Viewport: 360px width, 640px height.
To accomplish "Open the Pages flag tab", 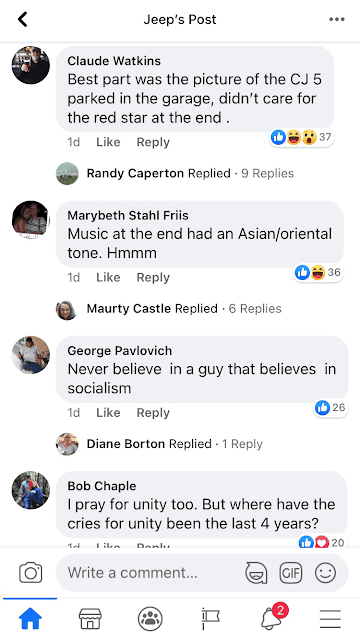I will coord(210,618).
